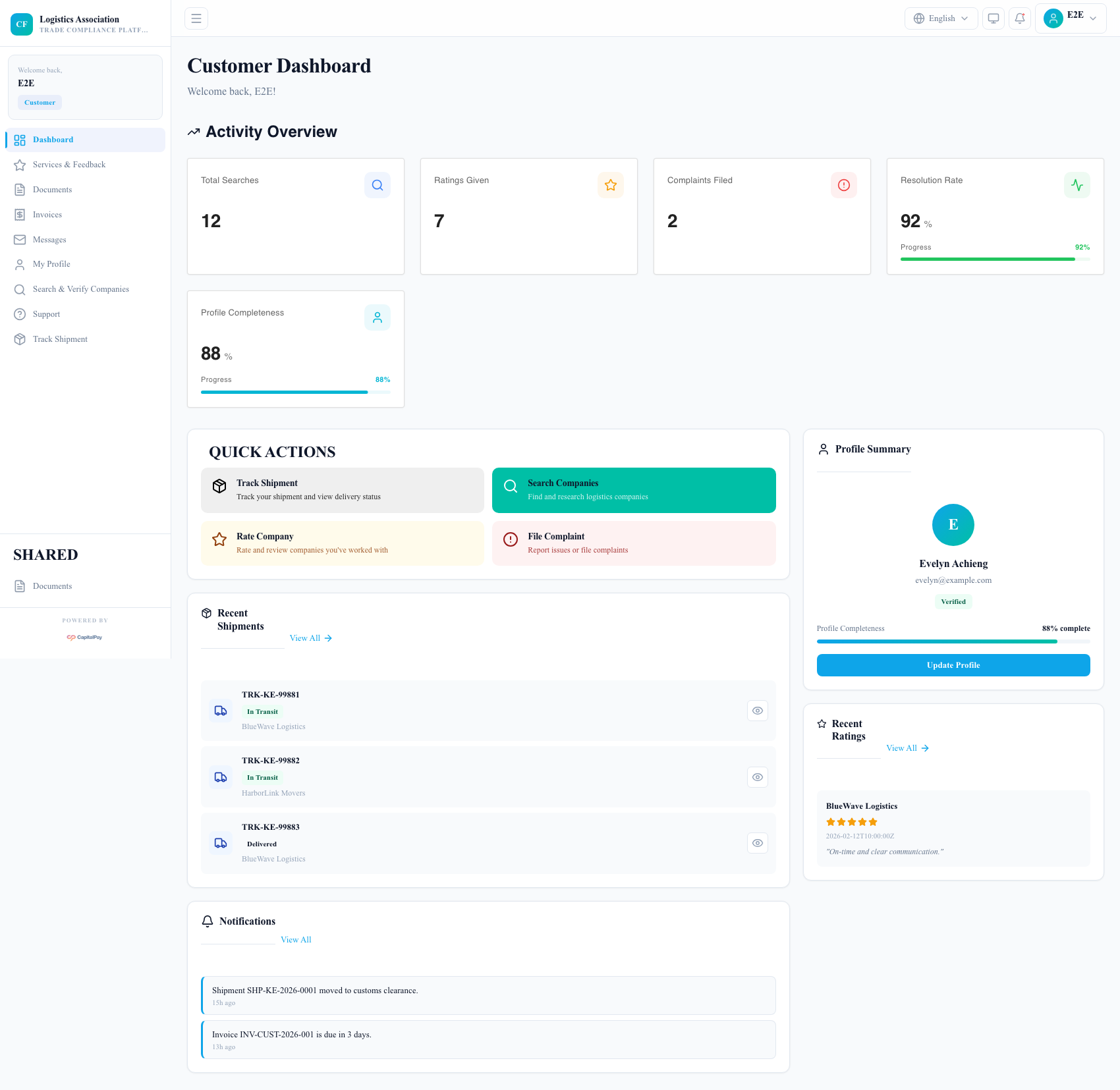Open the notifications bell icon
The height and width of the screenshot is (1090, 1120).
tap(1019, 18)
